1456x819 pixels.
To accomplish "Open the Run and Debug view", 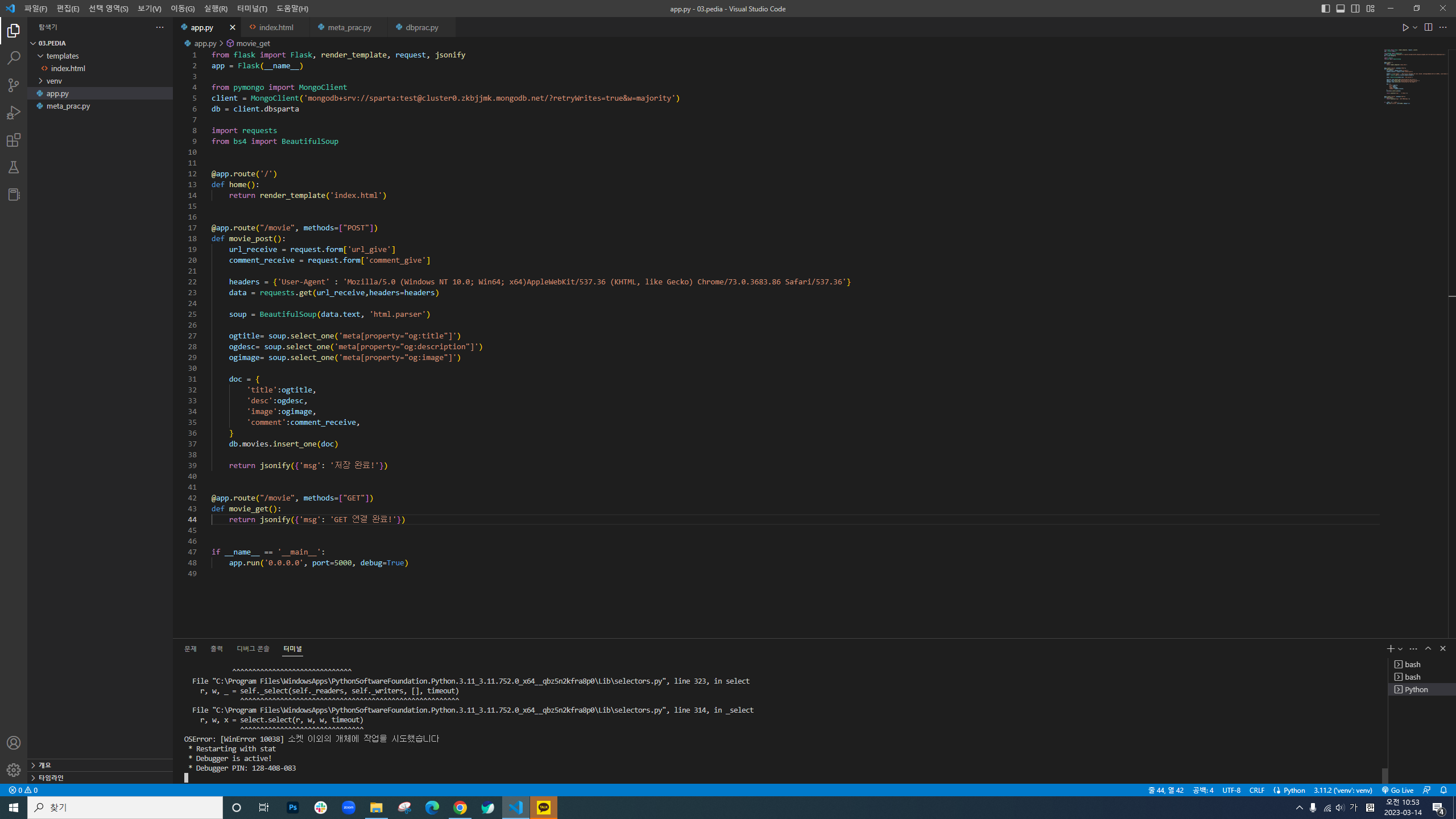I will pos(14,113).
